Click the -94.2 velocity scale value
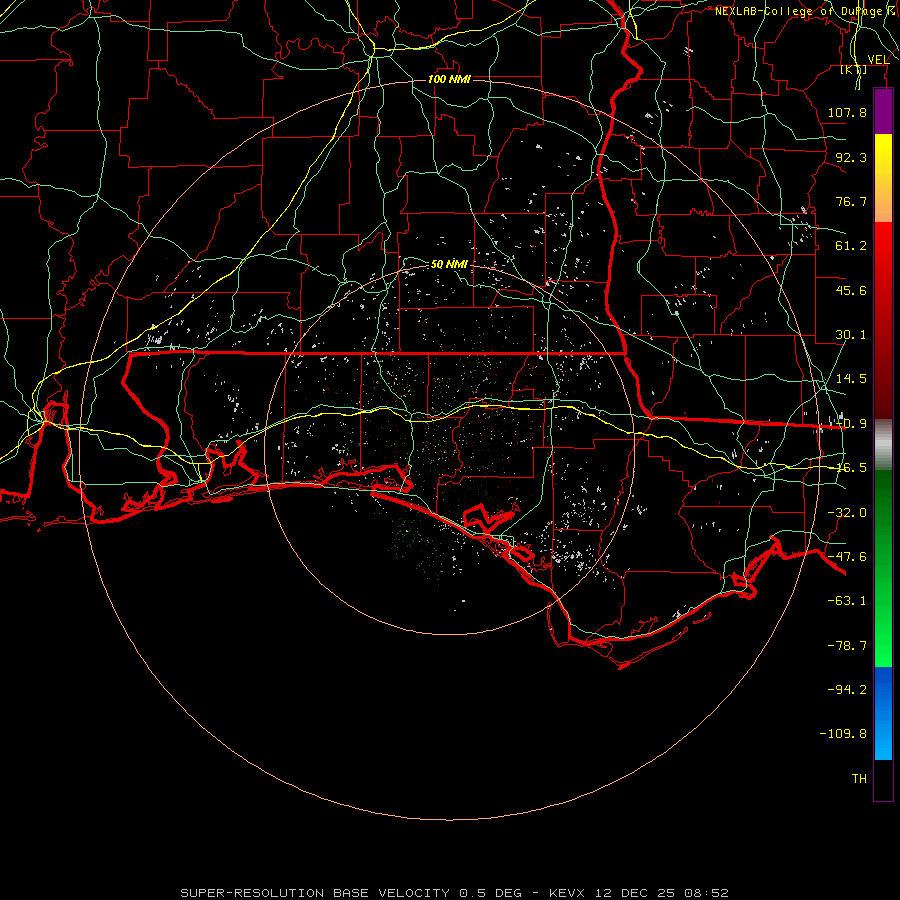 (847, 689)
